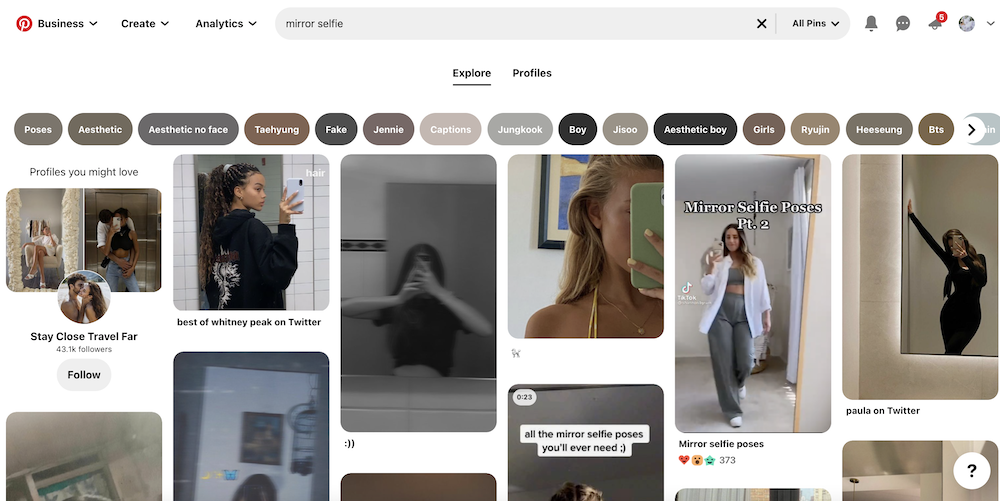This screenshot has width=1000, height=501.
Task: Click the profile avatar in header
Action: click(966, 23)
